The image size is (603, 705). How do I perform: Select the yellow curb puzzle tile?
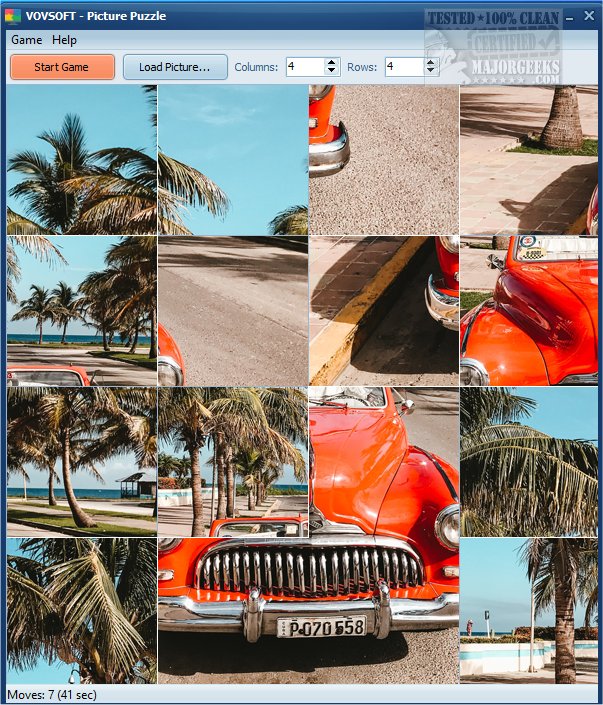tap(384, 311)
